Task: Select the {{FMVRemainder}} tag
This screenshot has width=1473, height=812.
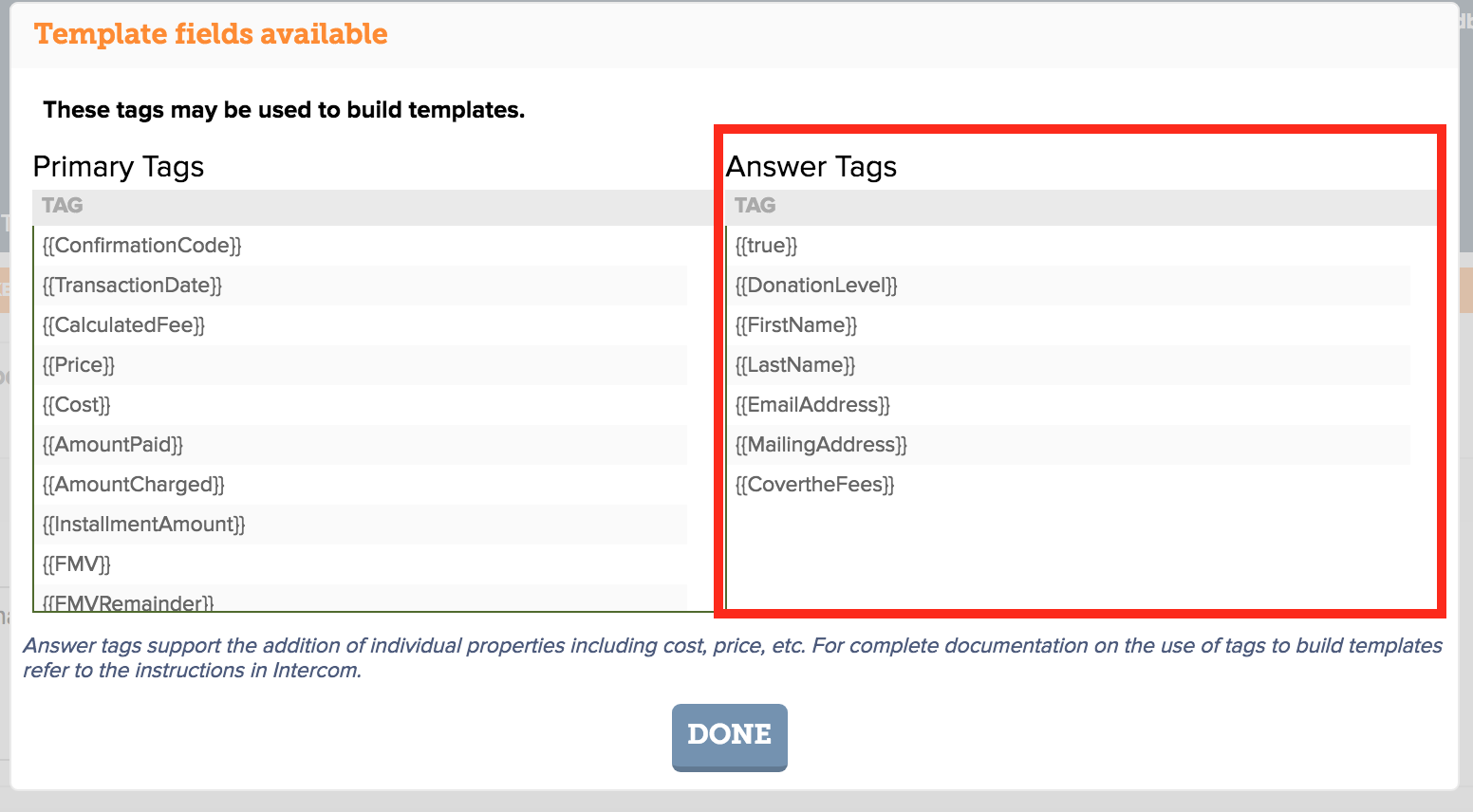Action: (x=128, y=601)
